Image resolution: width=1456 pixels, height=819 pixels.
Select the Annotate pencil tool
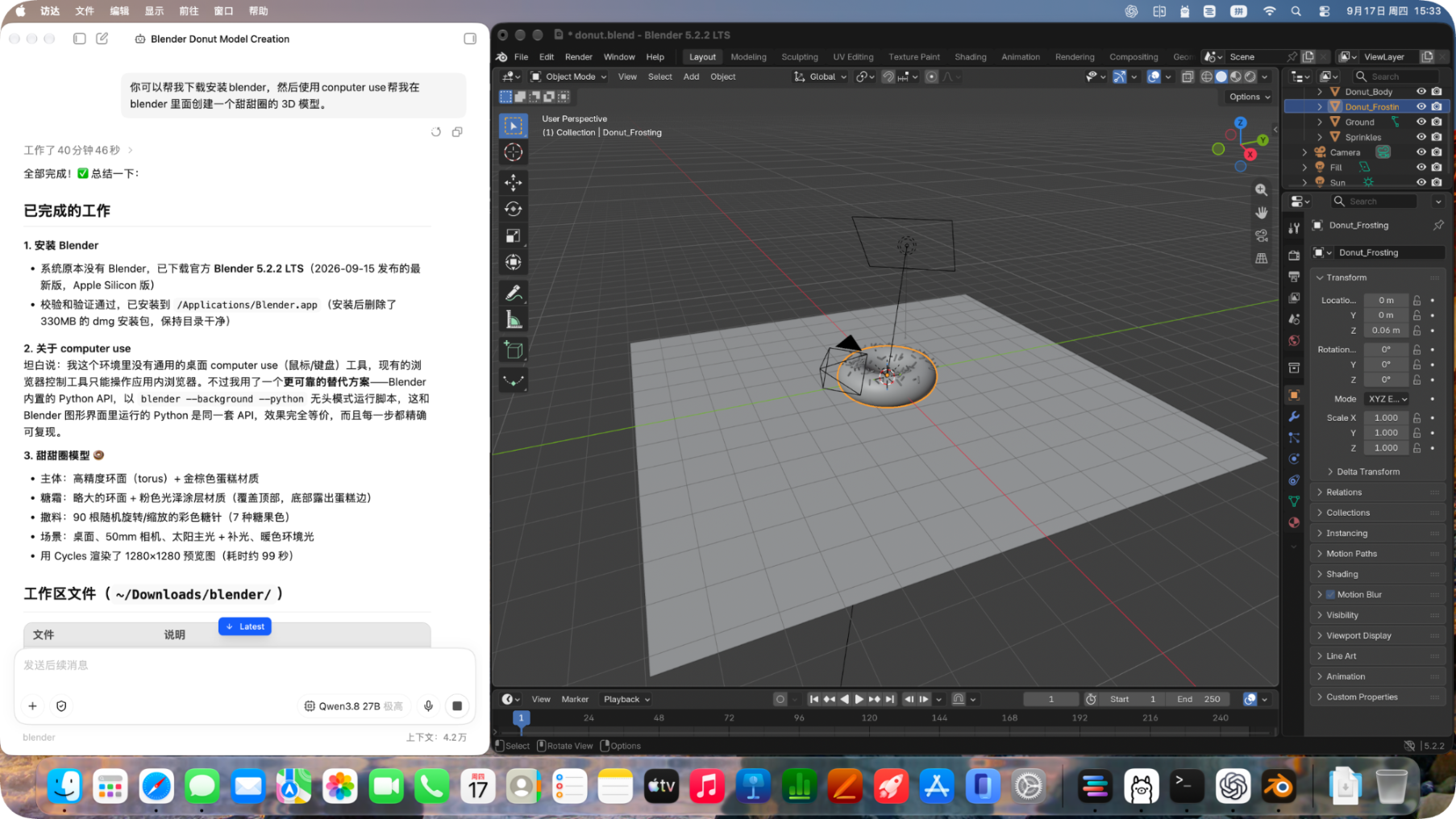coord(514,293)
